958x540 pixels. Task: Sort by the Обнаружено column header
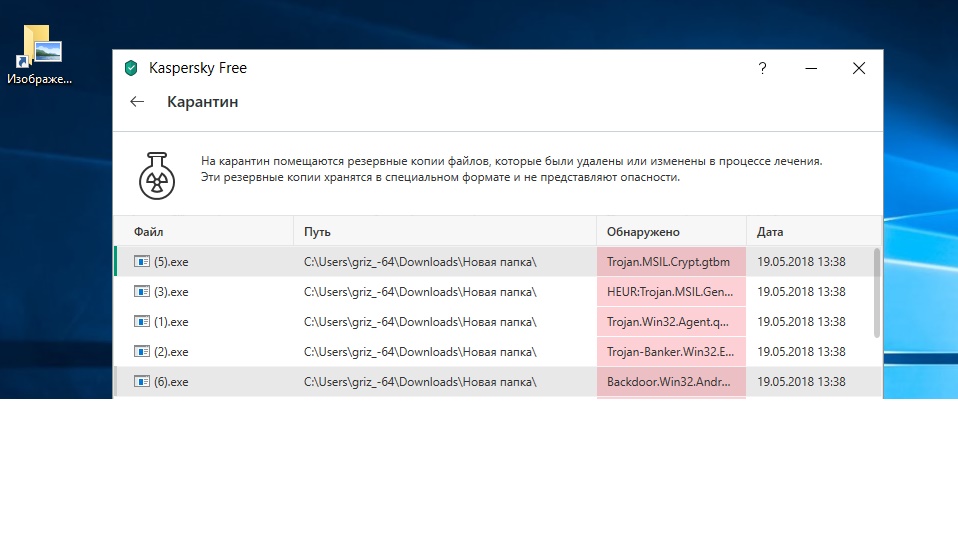coord(643,232)
